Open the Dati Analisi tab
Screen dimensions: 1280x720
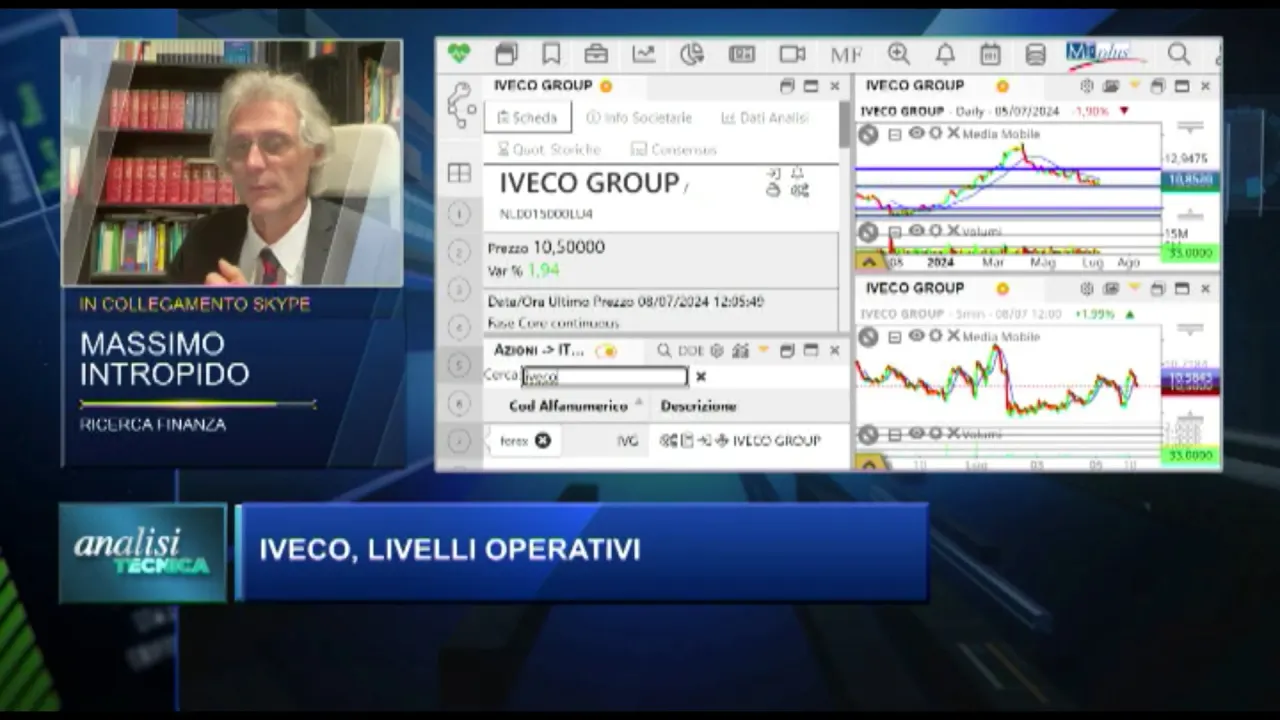click(765, 117)
